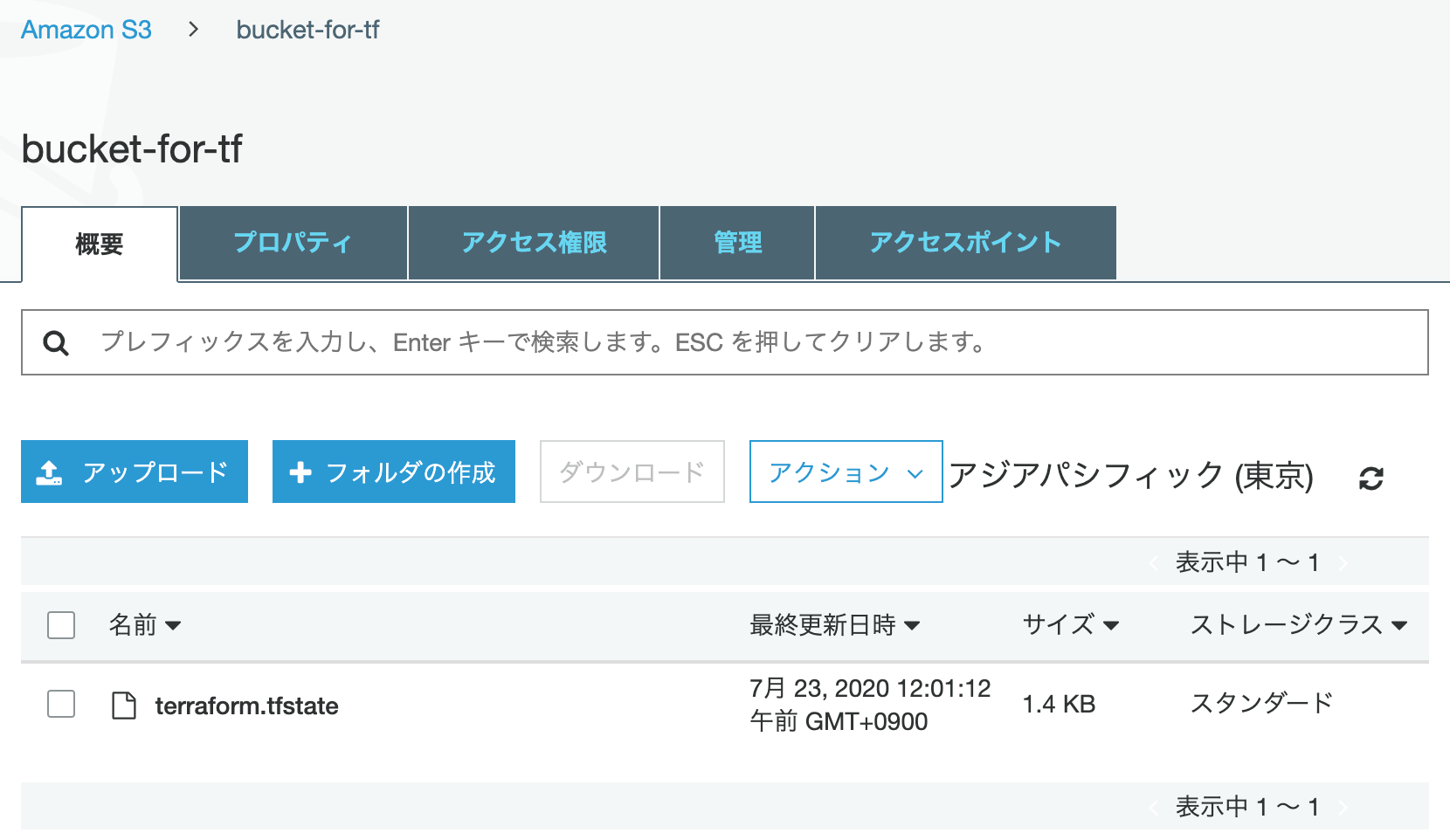Click the refresh icon next to region
This screenshot has height=840, width=1450.
coord(1371,478)
